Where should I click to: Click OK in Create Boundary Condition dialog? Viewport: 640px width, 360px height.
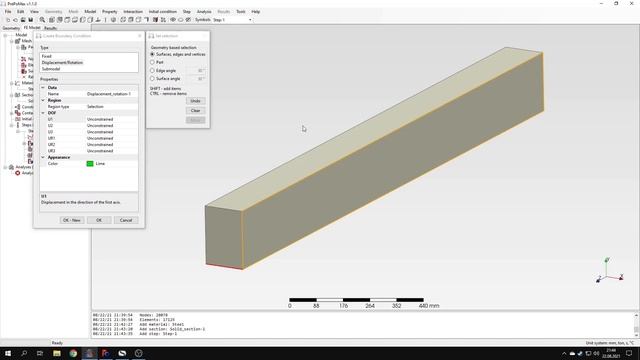[x=99, y=220]
